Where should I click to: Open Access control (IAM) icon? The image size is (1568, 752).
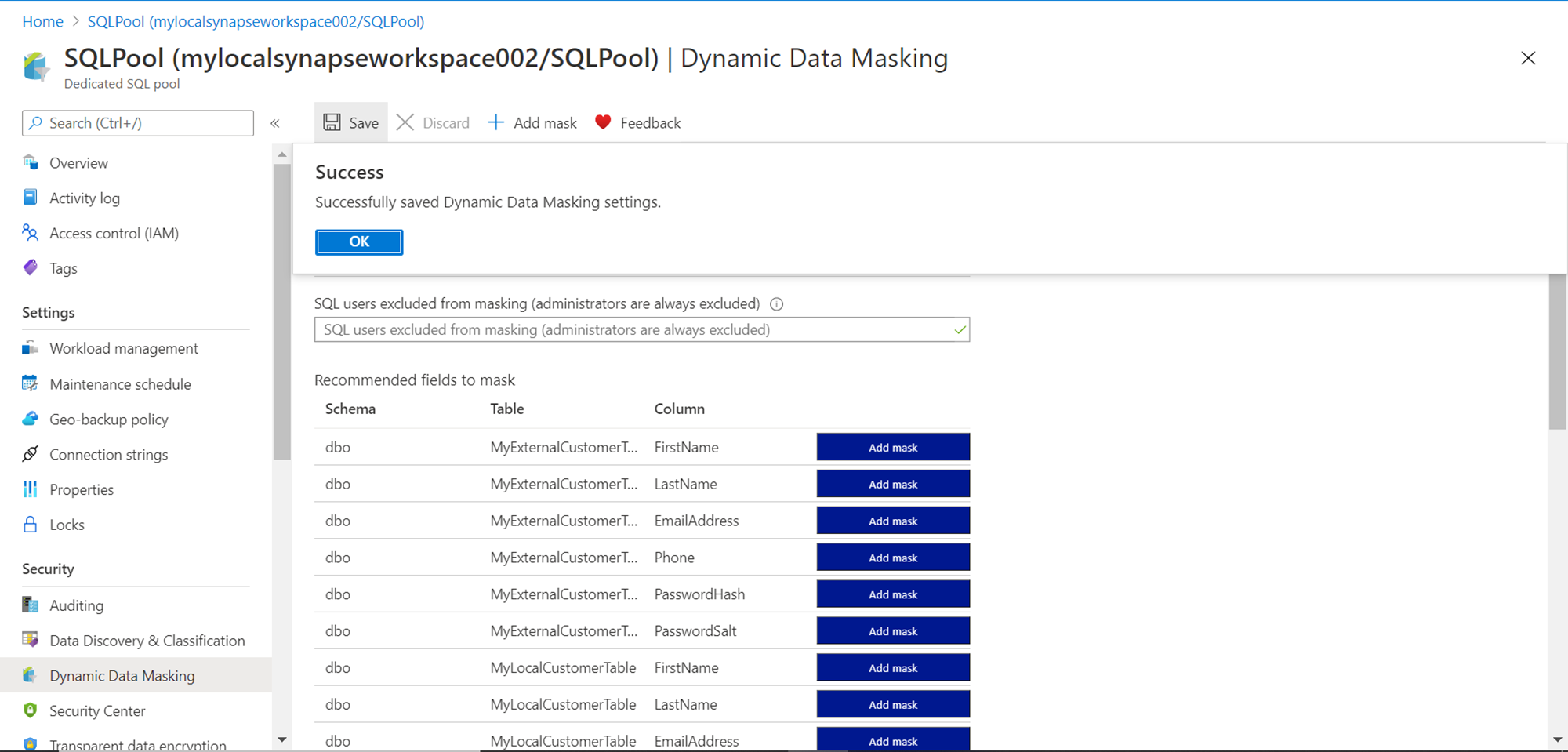[30, 233]
